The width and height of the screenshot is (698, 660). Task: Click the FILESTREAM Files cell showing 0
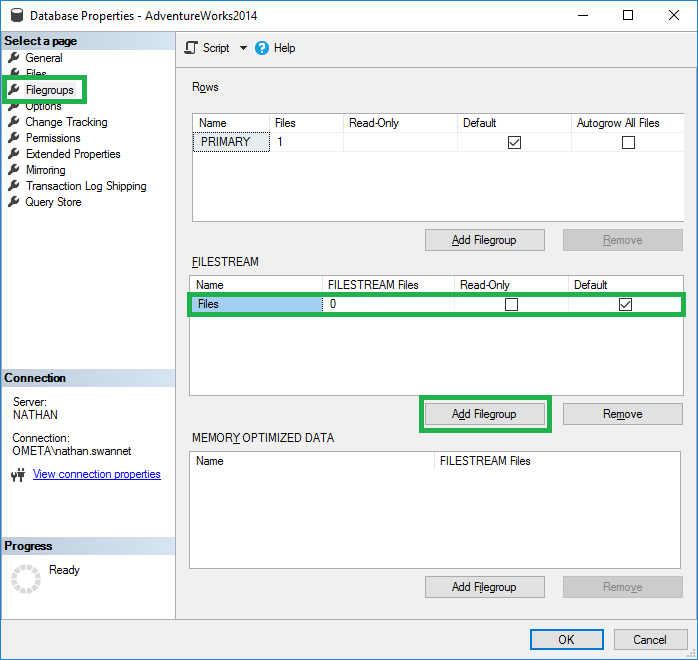pos(388,304)
